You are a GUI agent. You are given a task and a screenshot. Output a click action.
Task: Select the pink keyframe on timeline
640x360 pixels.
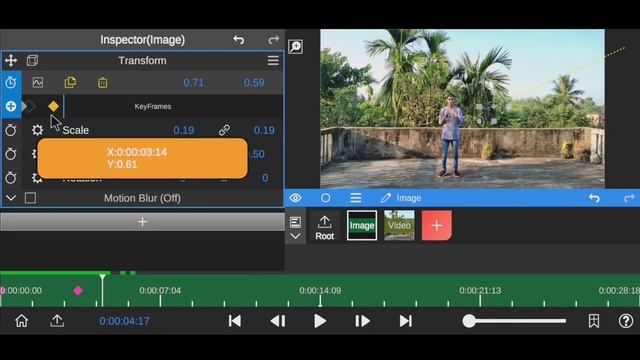(78, 291)
